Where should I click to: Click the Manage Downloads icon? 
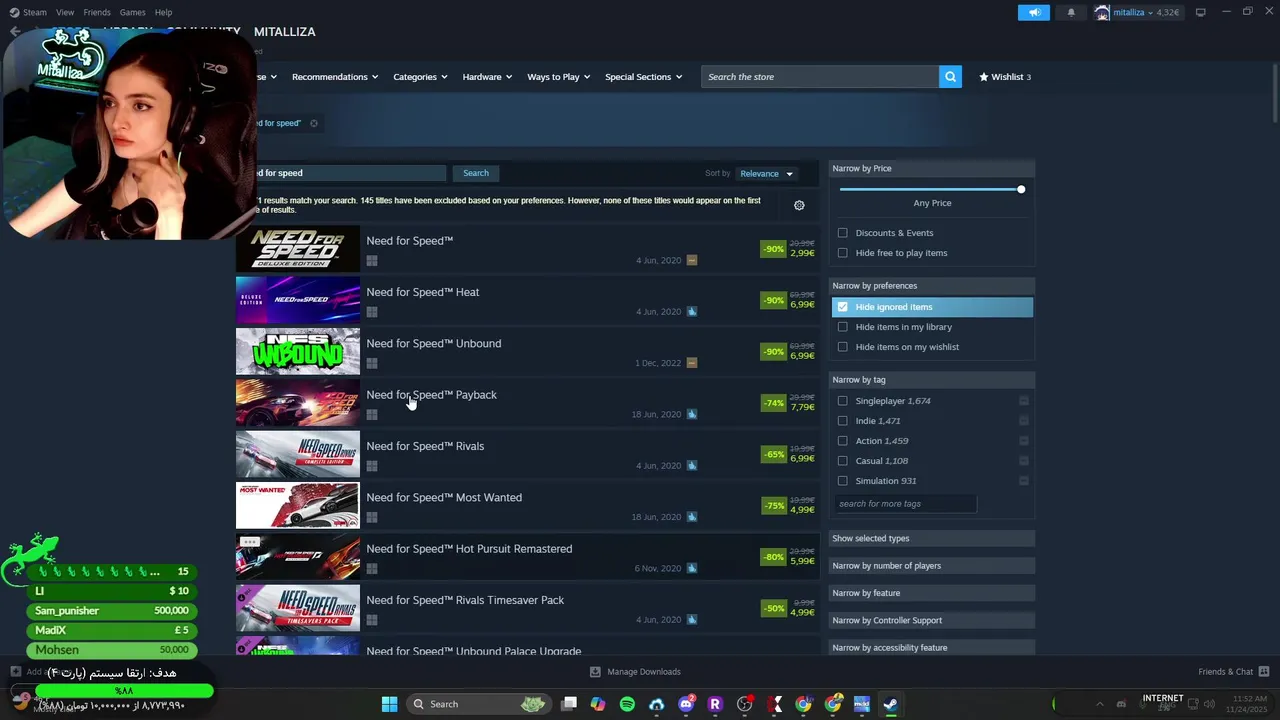[x=595, y=672]
